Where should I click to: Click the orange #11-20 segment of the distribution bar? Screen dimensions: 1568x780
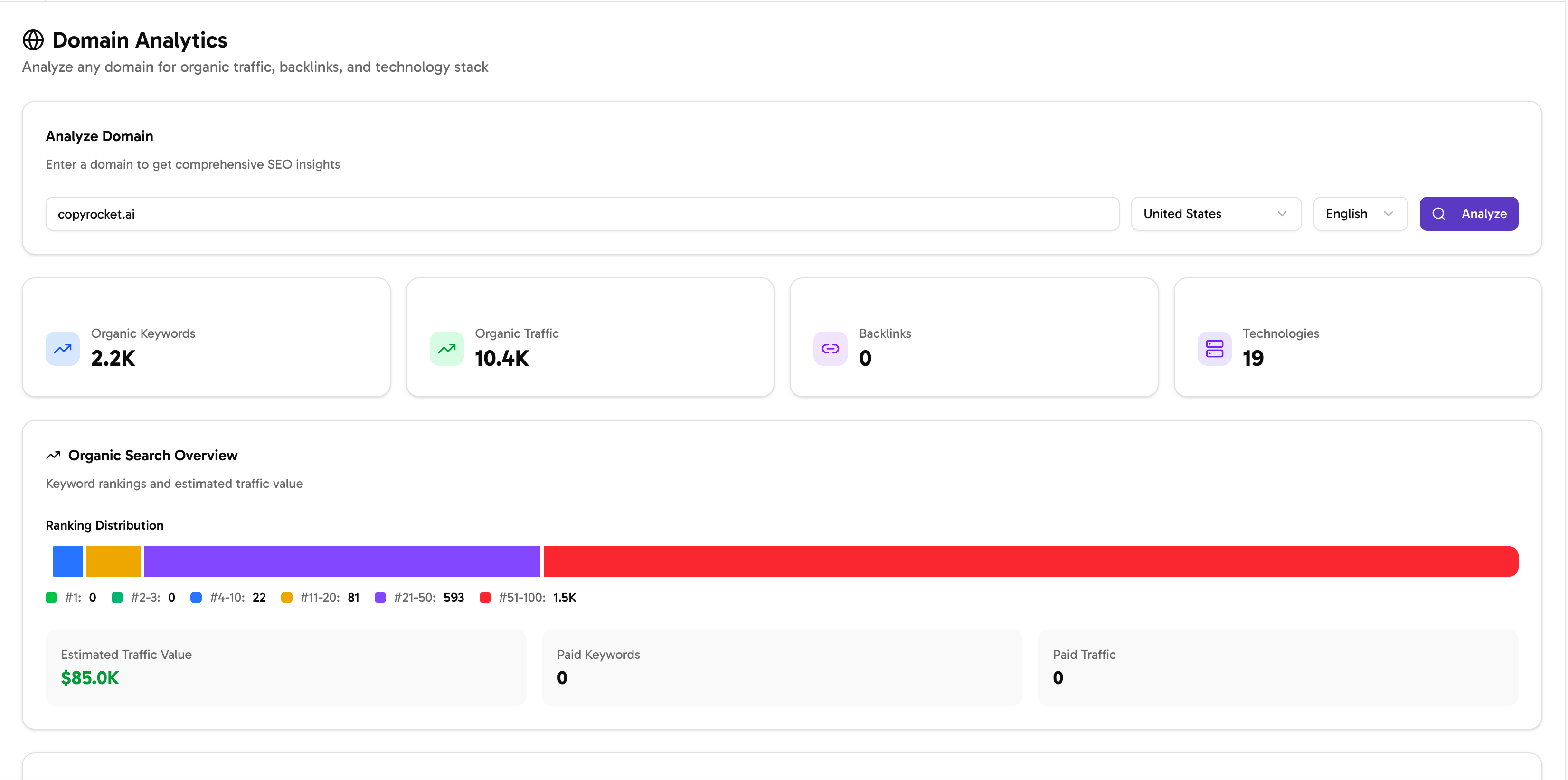coord(113,561)
